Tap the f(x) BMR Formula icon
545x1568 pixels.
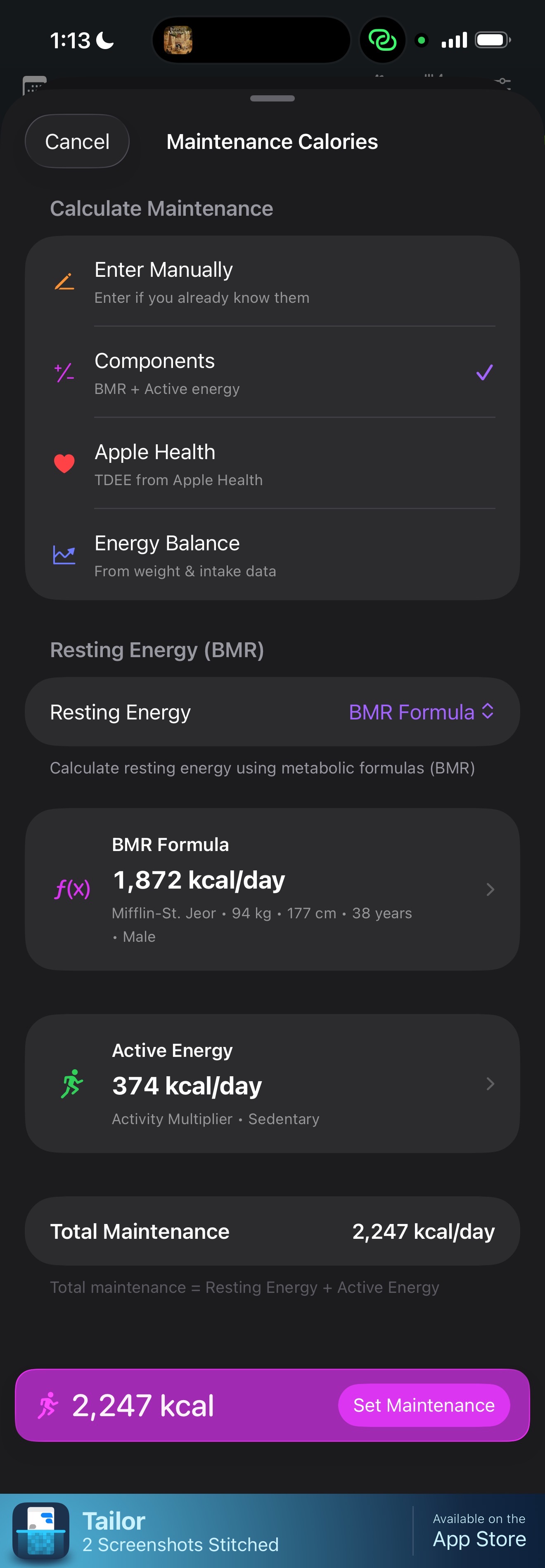pyautogui.click(x=73, y=889)
